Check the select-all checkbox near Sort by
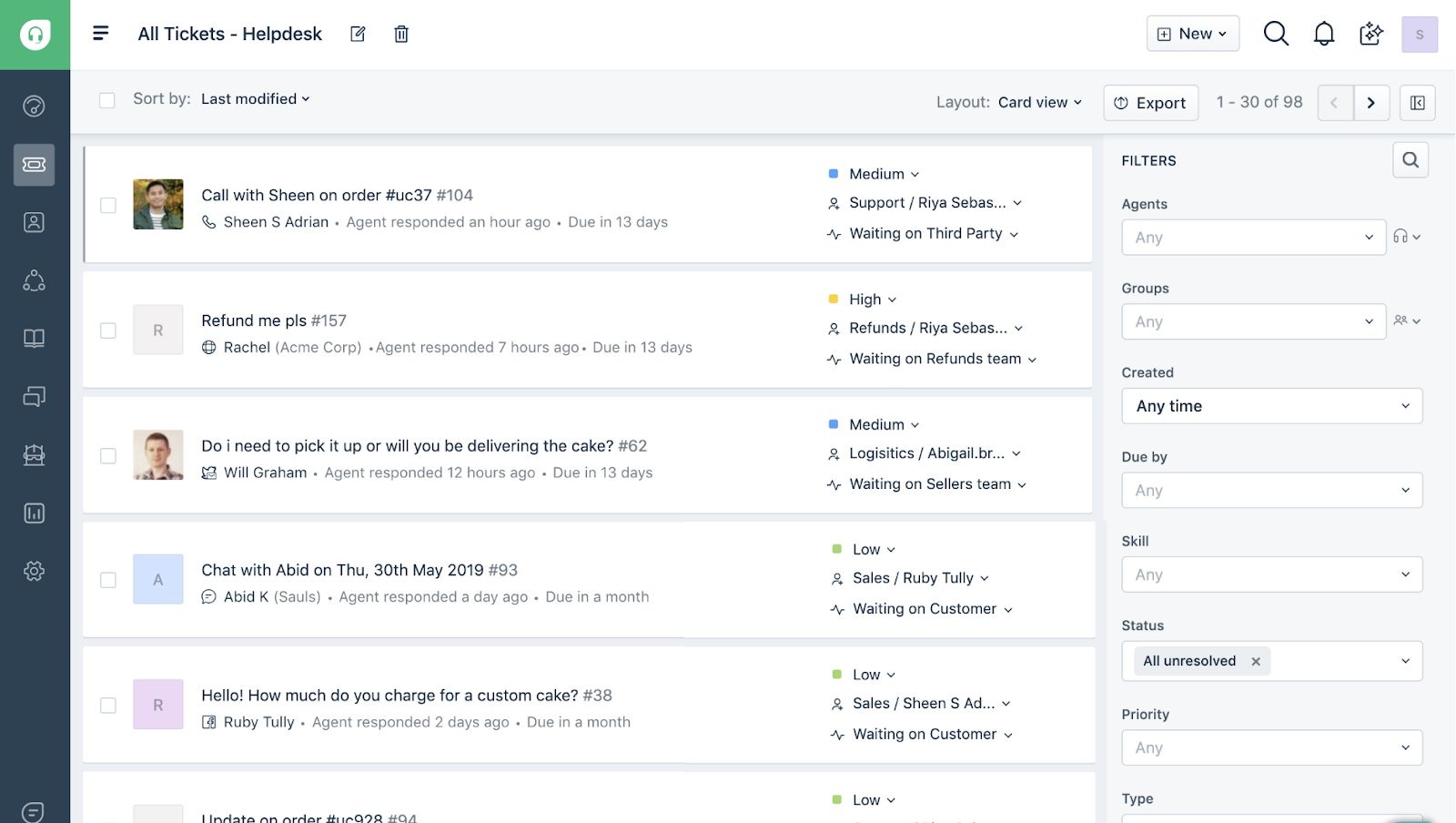The width and height of the screenshot is (1456, 823). pyautogui.click(x=106, y=100)
